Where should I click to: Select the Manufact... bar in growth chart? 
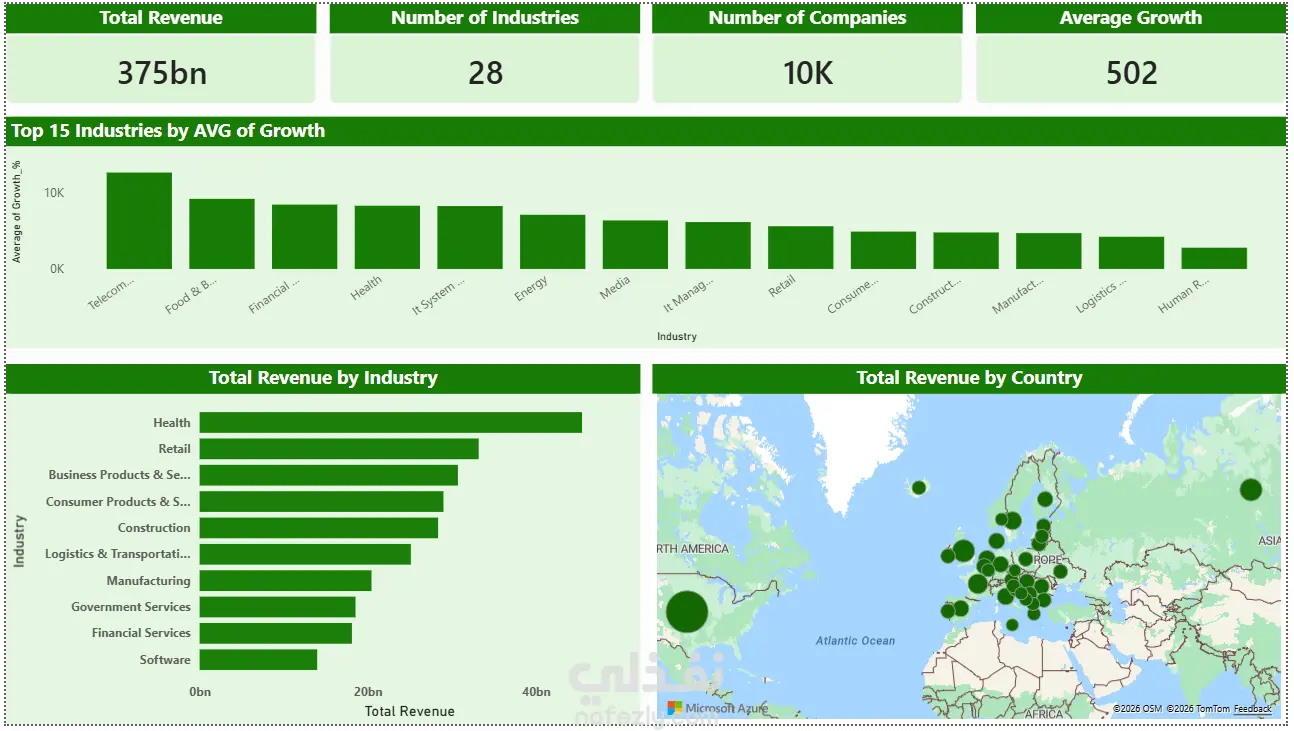1048,251
